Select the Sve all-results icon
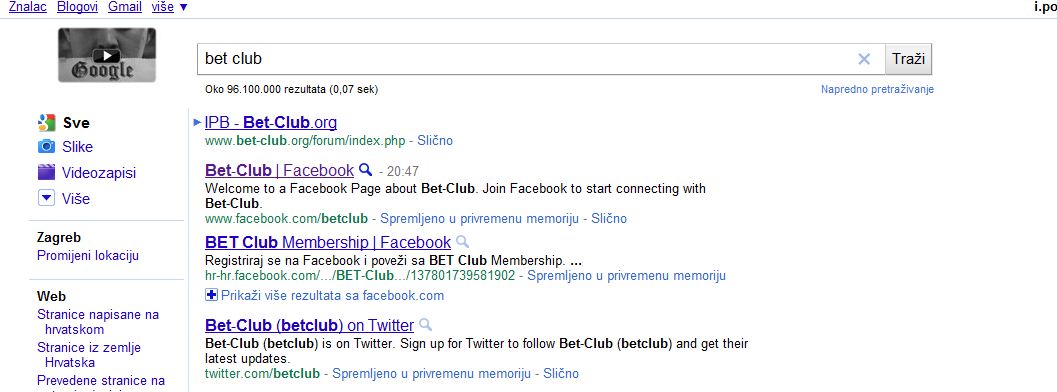The image size is (1057, 392). (x=47, y=123)
